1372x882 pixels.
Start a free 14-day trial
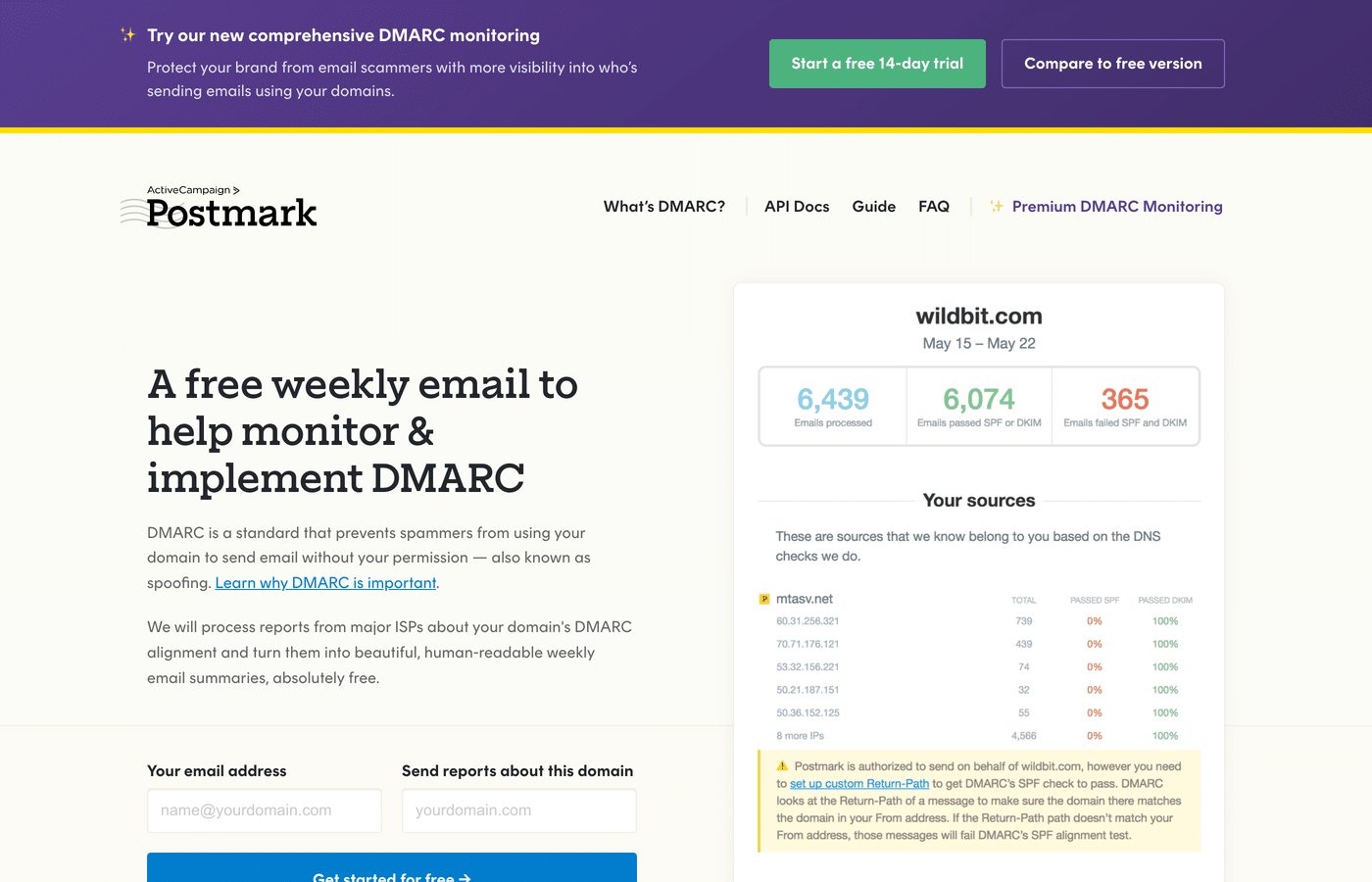point(877,64)
